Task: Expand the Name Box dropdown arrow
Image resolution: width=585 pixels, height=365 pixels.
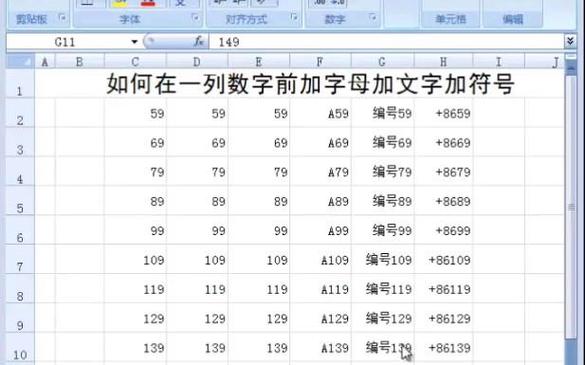Action: [134, 42]
